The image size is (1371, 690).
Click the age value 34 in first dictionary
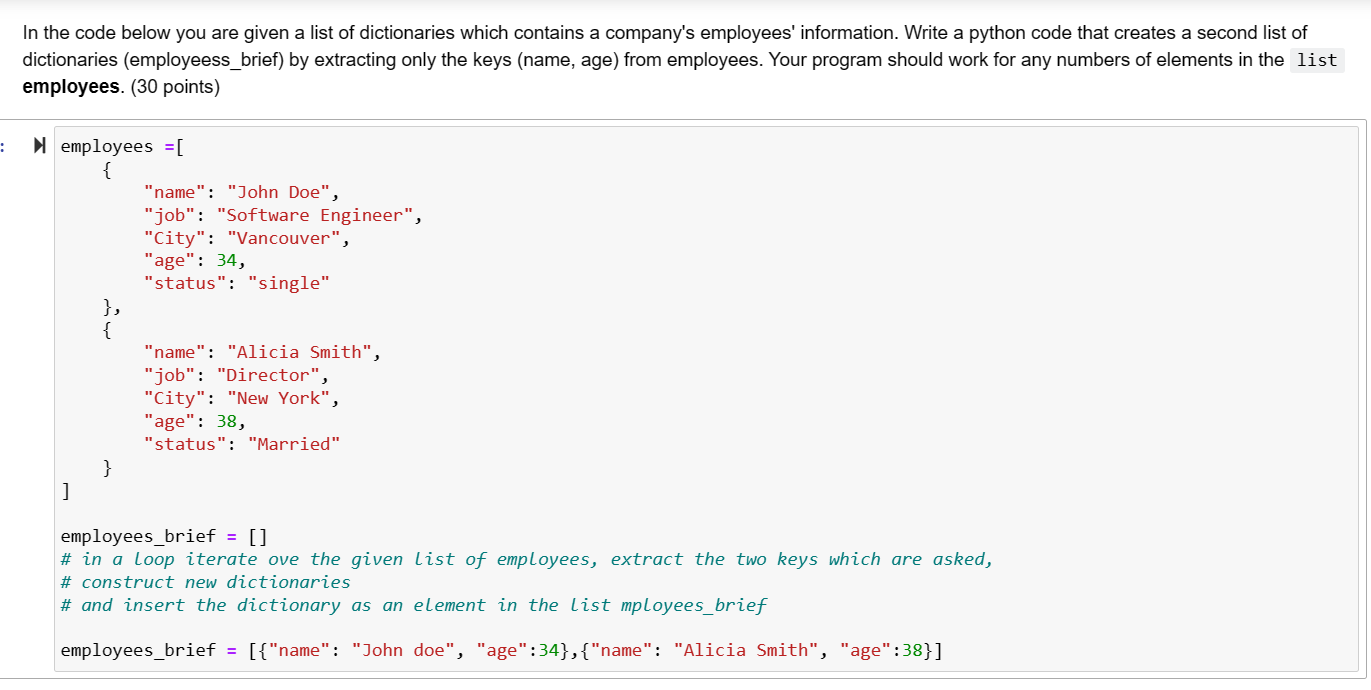pyautogui.click(x=227, y=261)
